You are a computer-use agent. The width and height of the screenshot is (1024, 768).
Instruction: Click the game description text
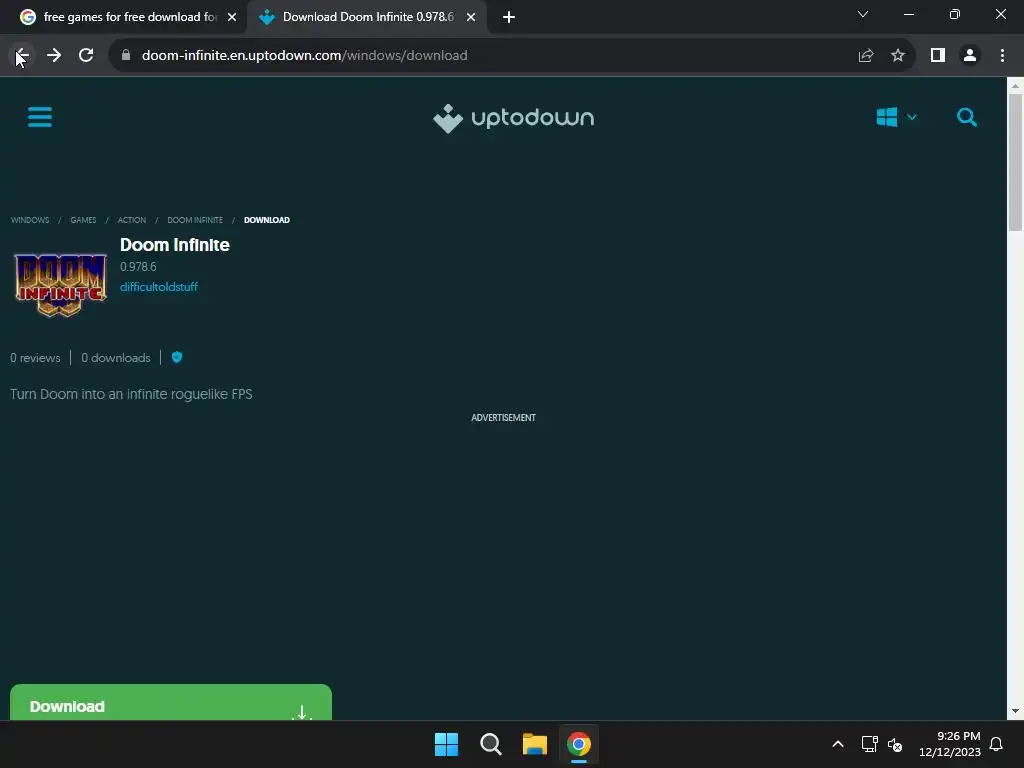[131, 394]
